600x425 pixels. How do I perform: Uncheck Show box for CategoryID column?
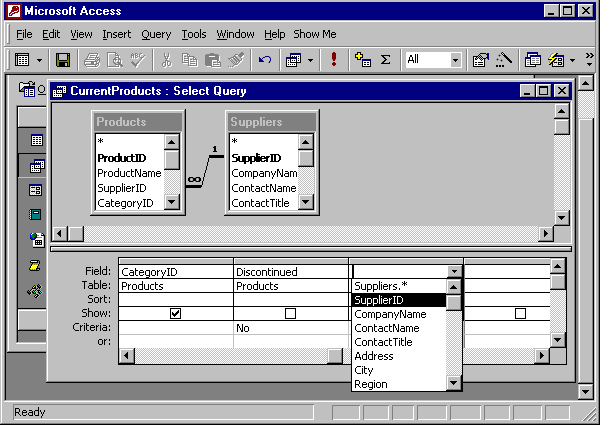[x=175, y=314]
